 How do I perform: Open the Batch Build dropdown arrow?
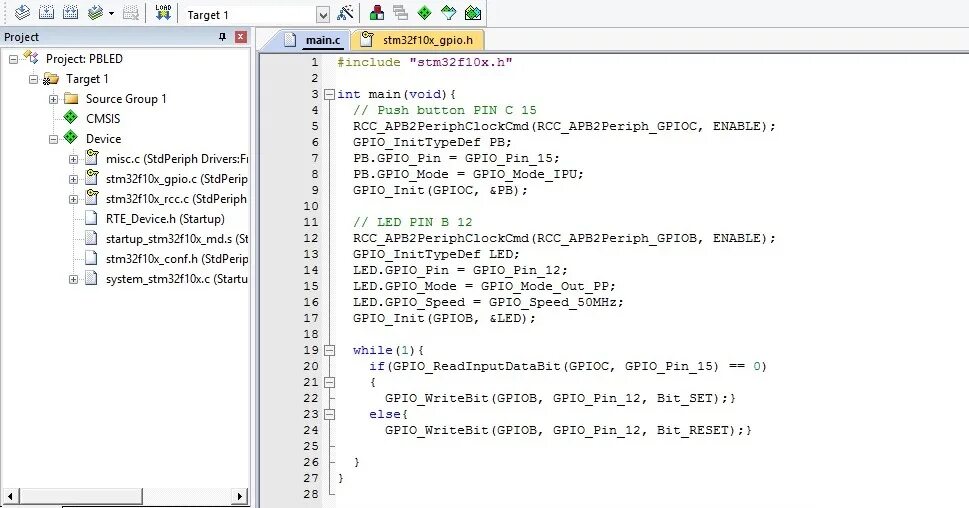click(111, 13)
